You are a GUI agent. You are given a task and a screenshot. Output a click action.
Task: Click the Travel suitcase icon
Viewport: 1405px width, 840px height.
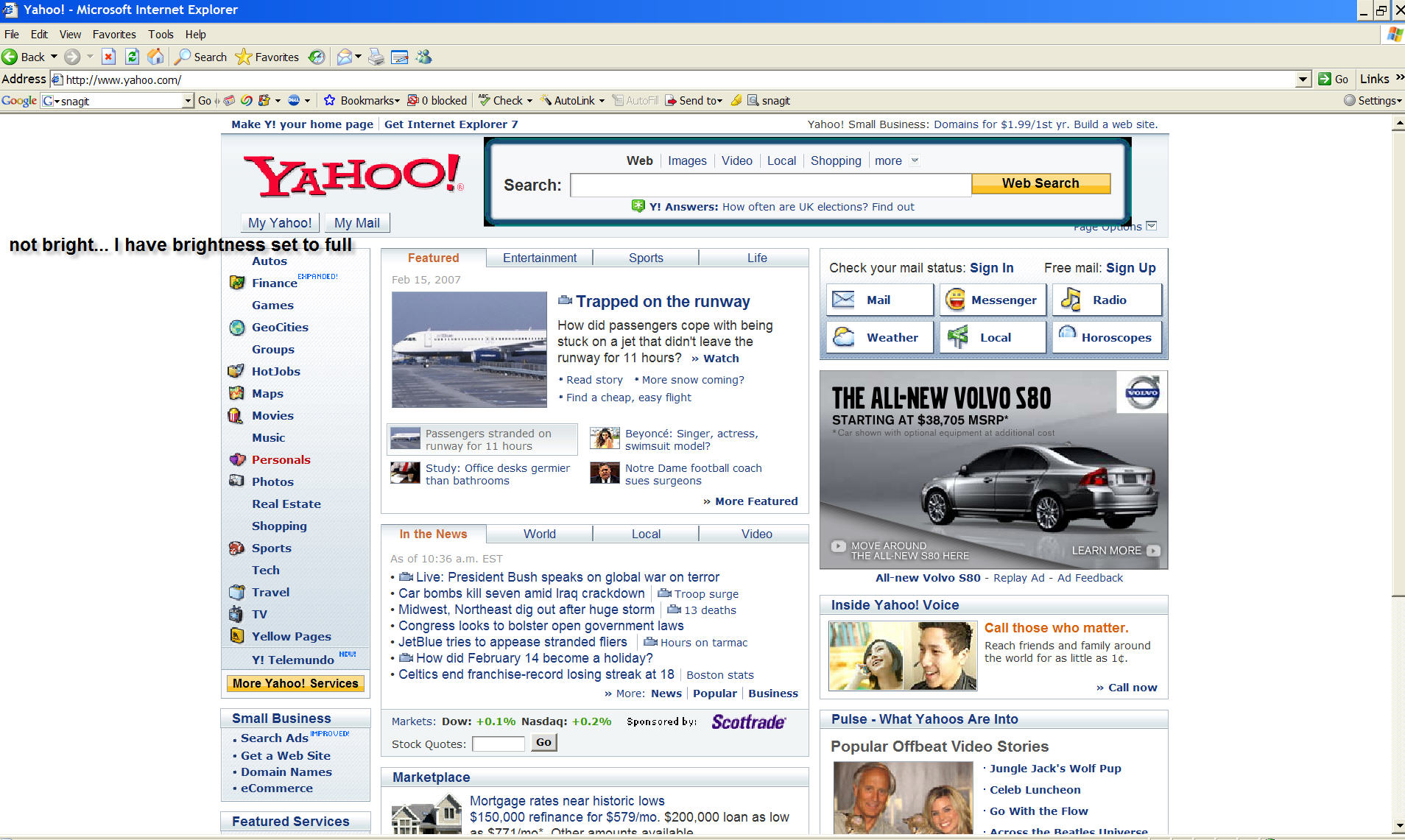click(236, 592)
